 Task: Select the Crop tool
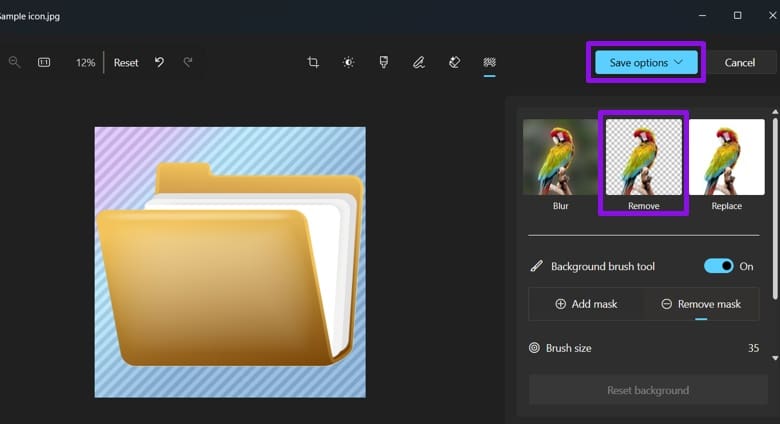pyautogui.click(x=313, y=62)
